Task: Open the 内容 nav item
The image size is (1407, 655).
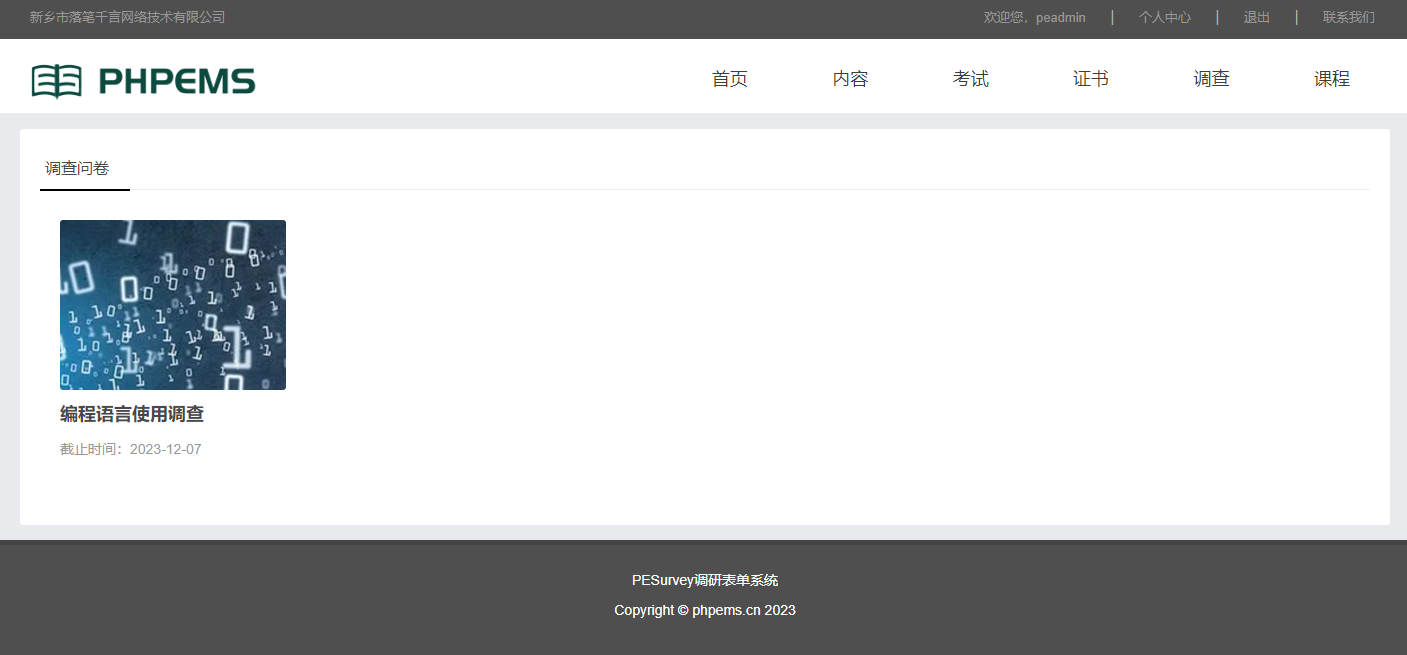Action: (850, 80)
